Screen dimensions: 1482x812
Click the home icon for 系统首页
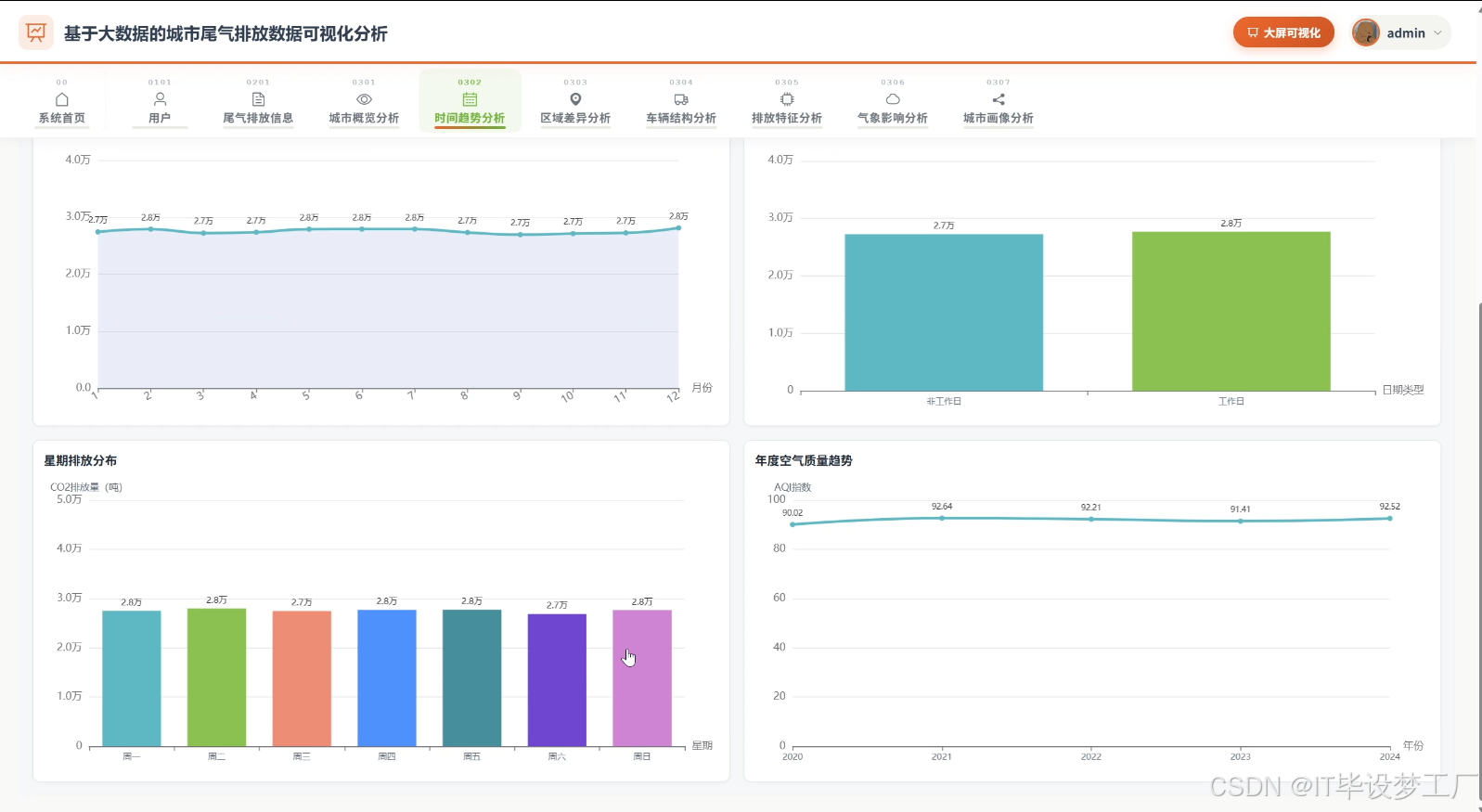click(62, 99)
